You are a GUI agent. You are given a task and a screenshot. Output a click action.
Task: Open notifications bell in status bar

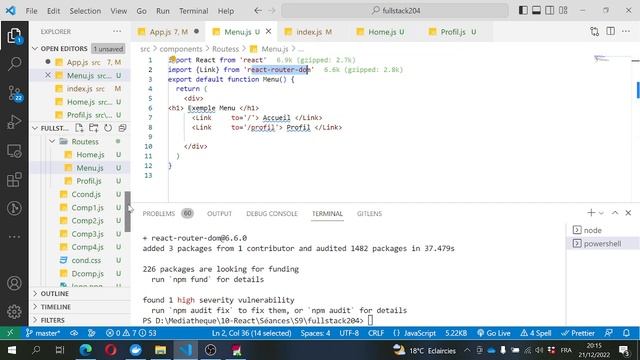627,333
